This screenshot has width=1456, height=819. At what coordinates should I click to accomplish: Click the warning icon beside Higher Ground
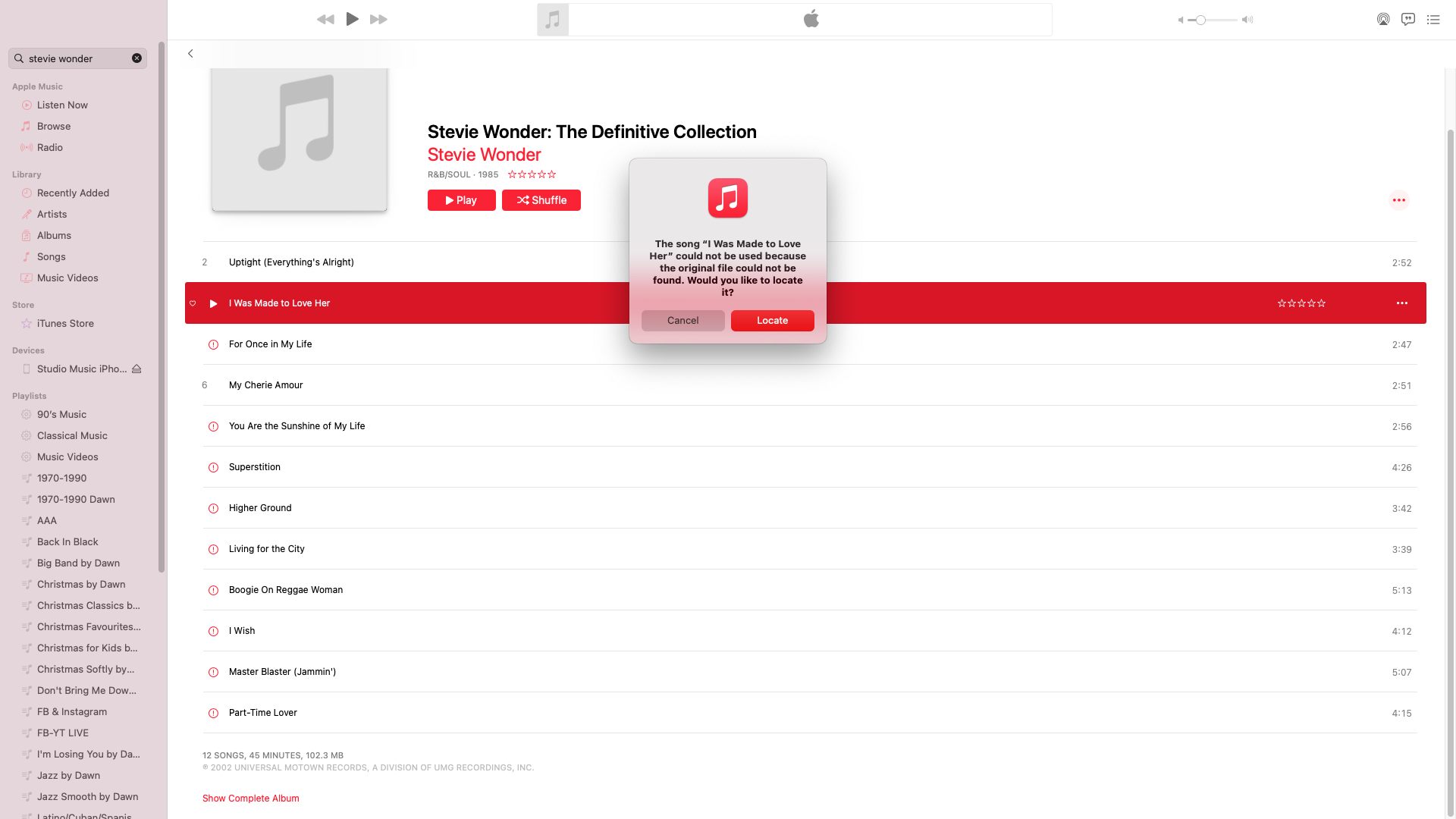point(213,509)
